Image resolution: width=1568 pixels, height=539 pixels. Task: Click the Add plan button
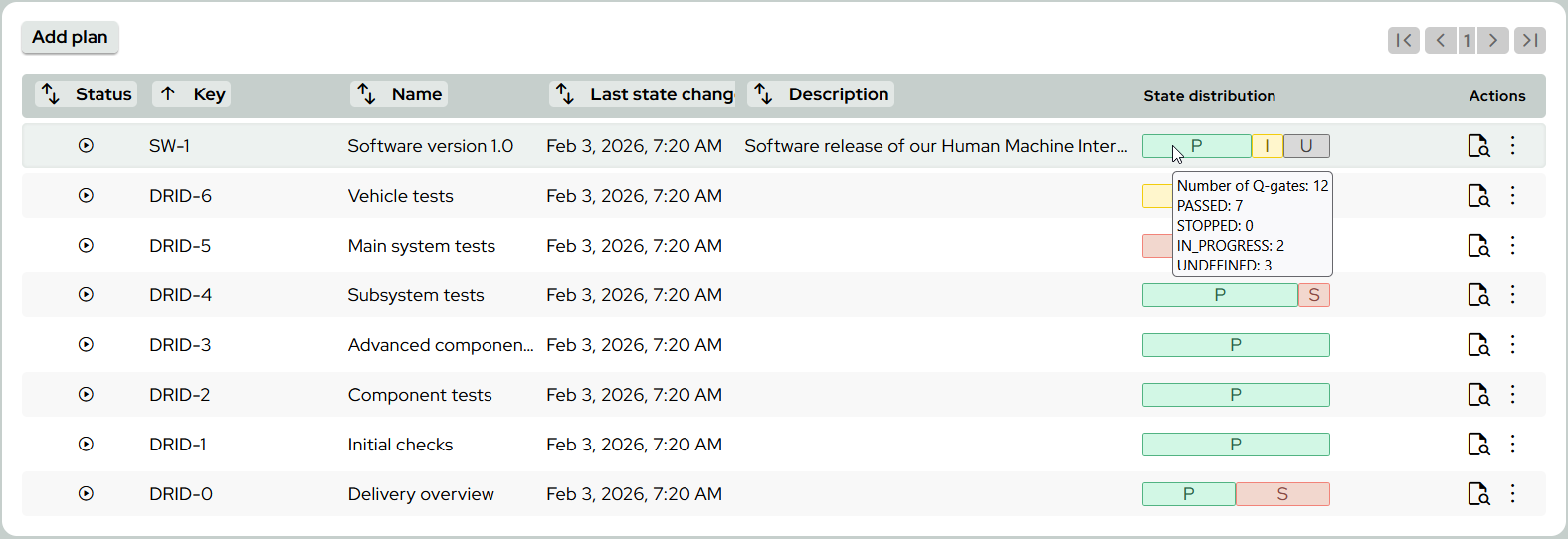coord(70,37)
